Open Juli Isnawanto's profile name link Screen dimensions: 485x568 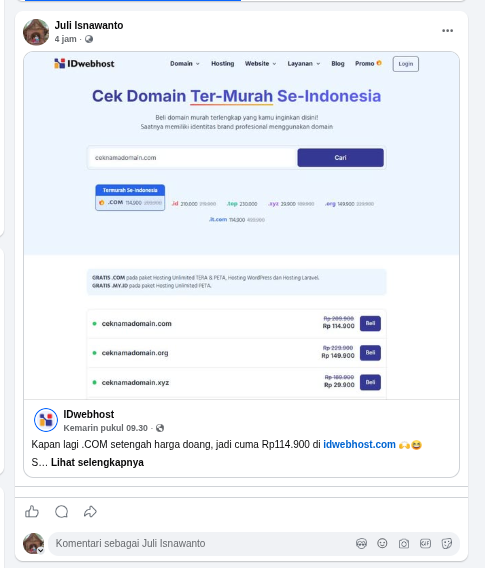point(89,25)
